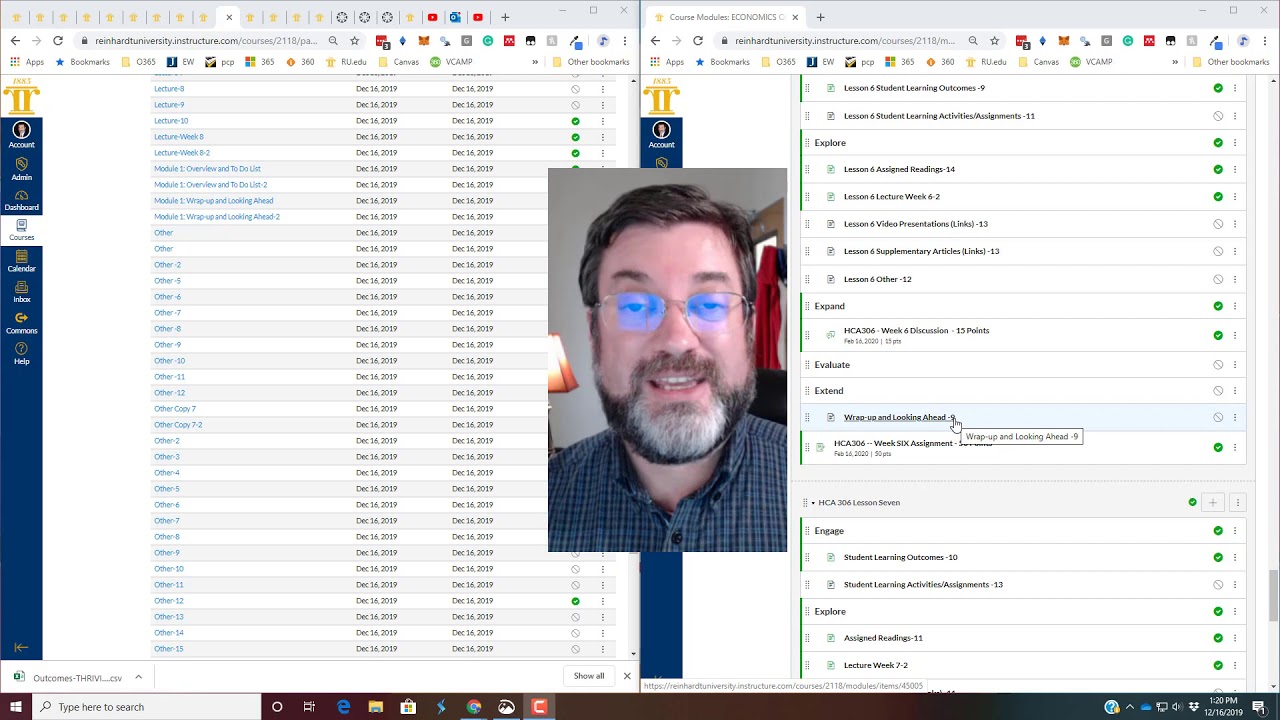Open options for HCA 306 Lesson Seven module
The height and width of the screenshot is (720, 1280).
point(1237,502)
